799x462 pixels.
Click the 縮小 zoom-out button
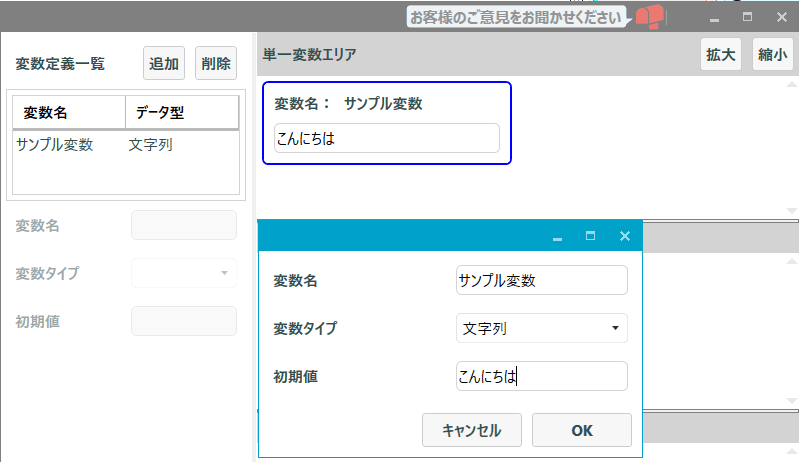(773, 54)
